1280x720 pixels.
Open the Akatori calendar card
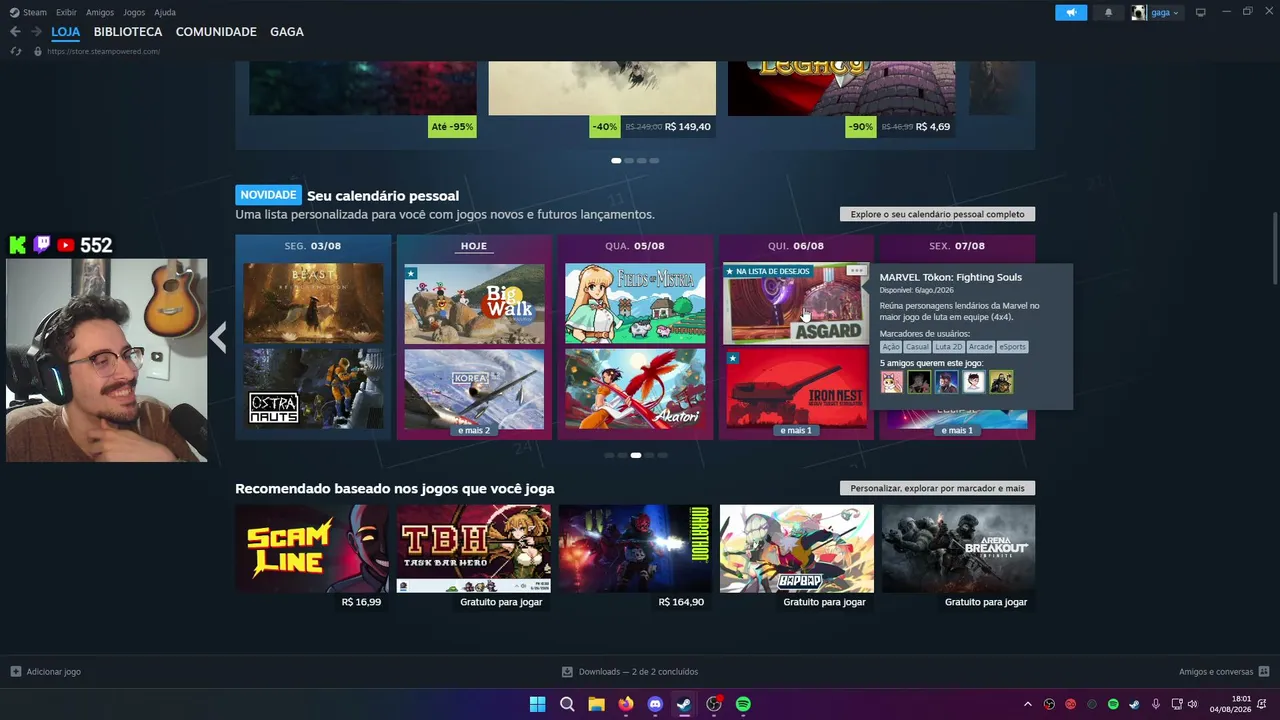635,388
